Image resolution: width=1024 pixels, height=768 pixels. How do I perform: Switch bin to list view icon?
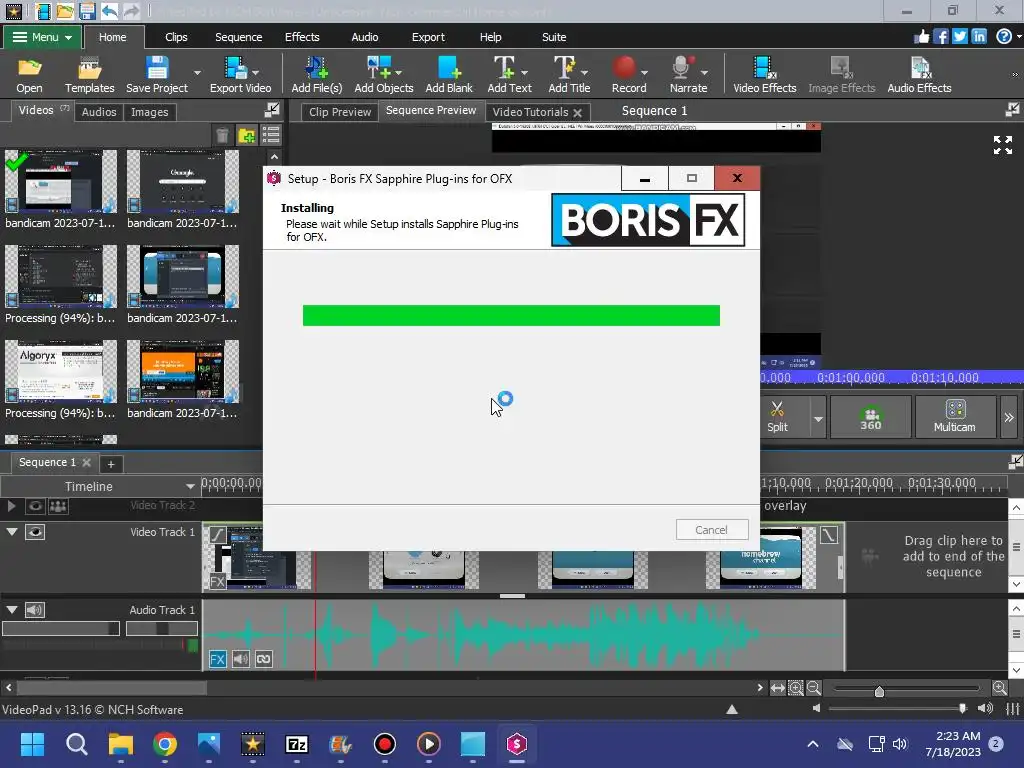click(270, 135)
